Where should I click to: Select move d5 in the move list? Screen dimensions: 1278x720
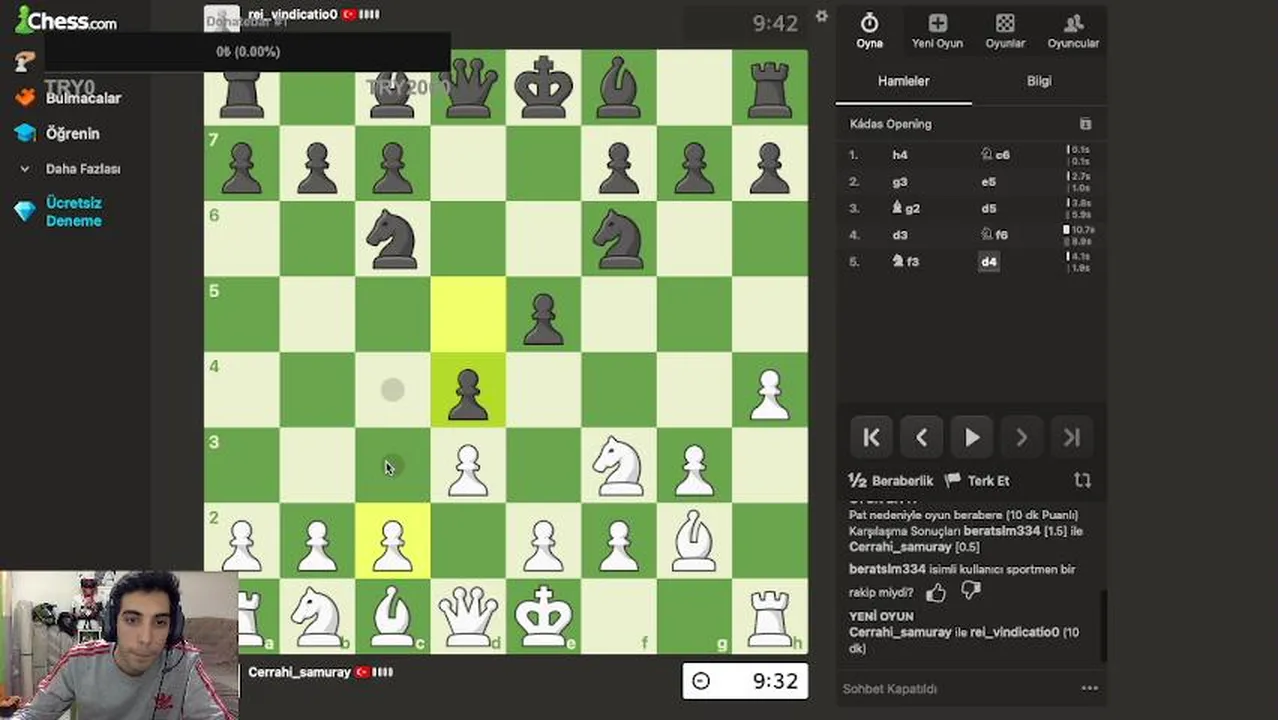[x=988, y=208]
